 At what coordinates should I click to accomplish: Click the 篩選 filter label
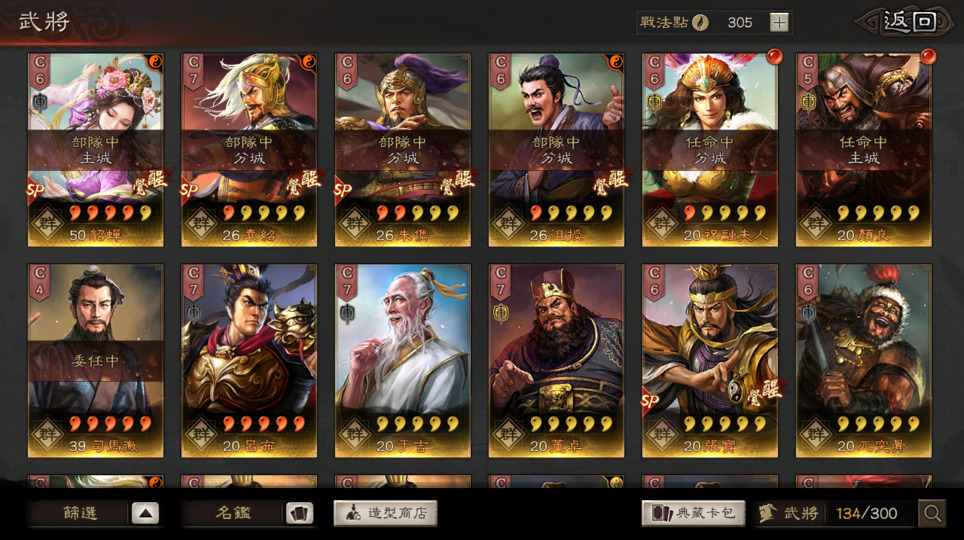81,513
